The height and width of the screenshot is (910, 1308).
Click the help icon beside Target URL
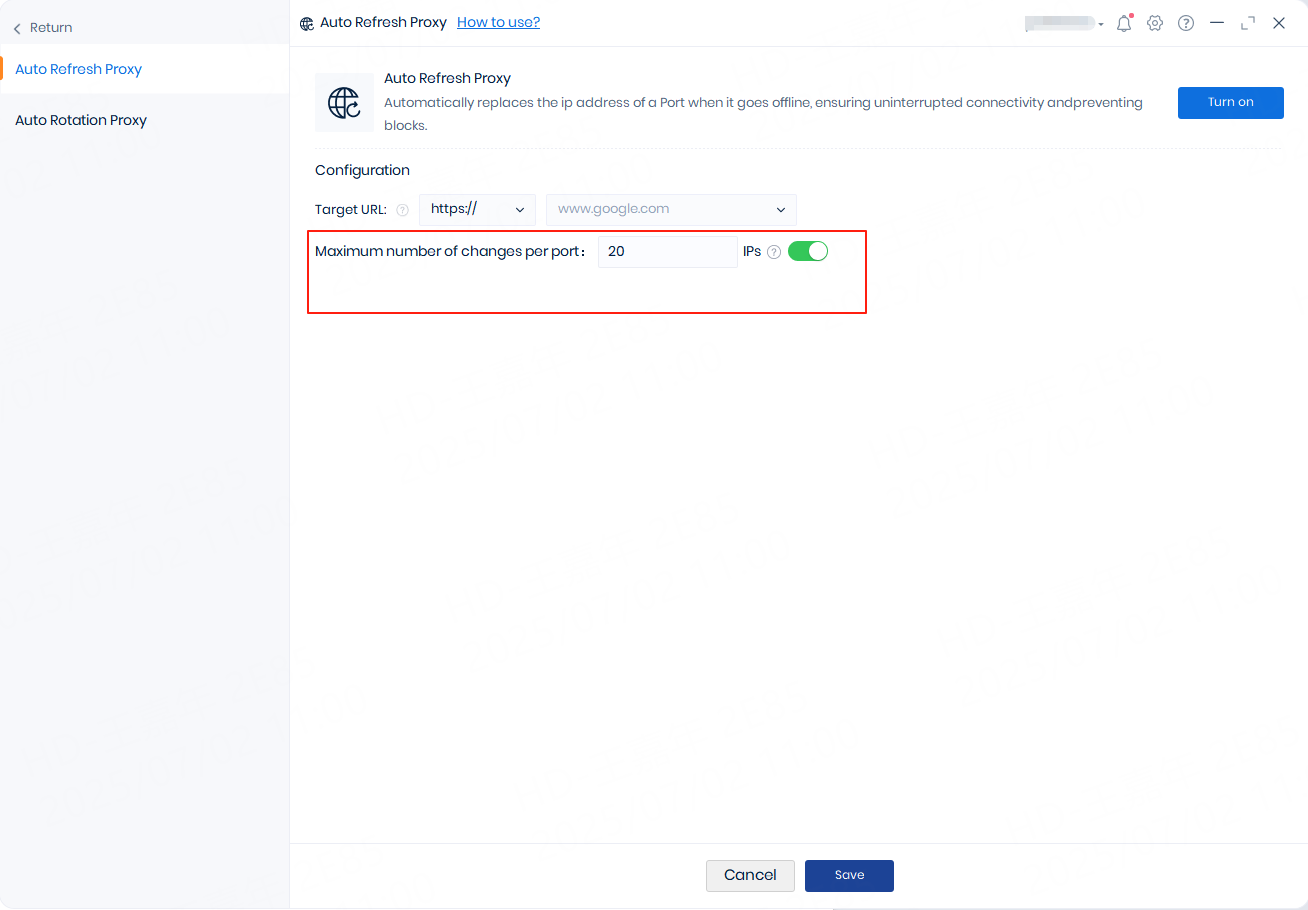tap(403, 210)
